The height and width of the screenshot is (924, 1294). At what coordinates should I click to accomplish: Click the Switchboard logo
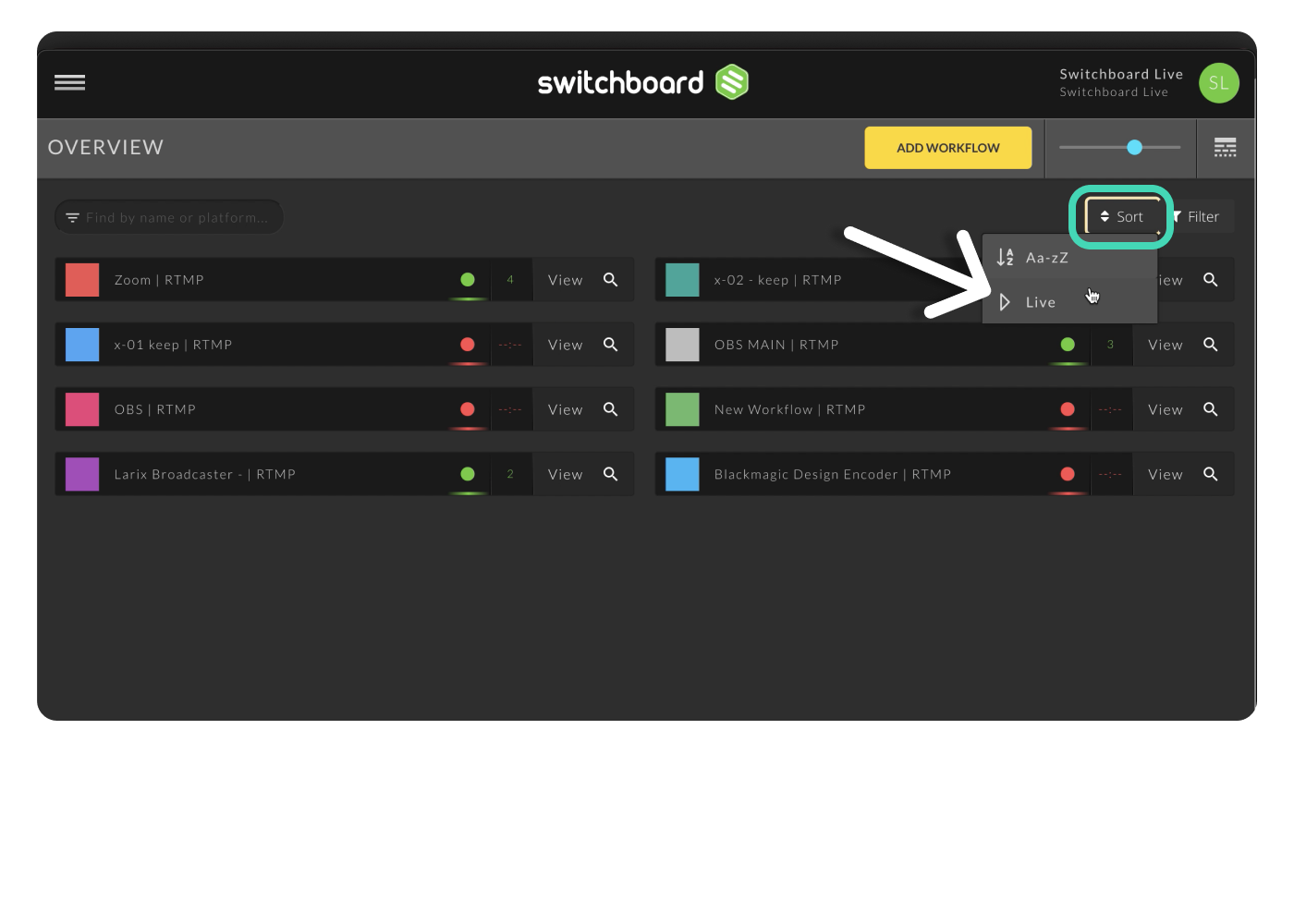tap(643, 82)
